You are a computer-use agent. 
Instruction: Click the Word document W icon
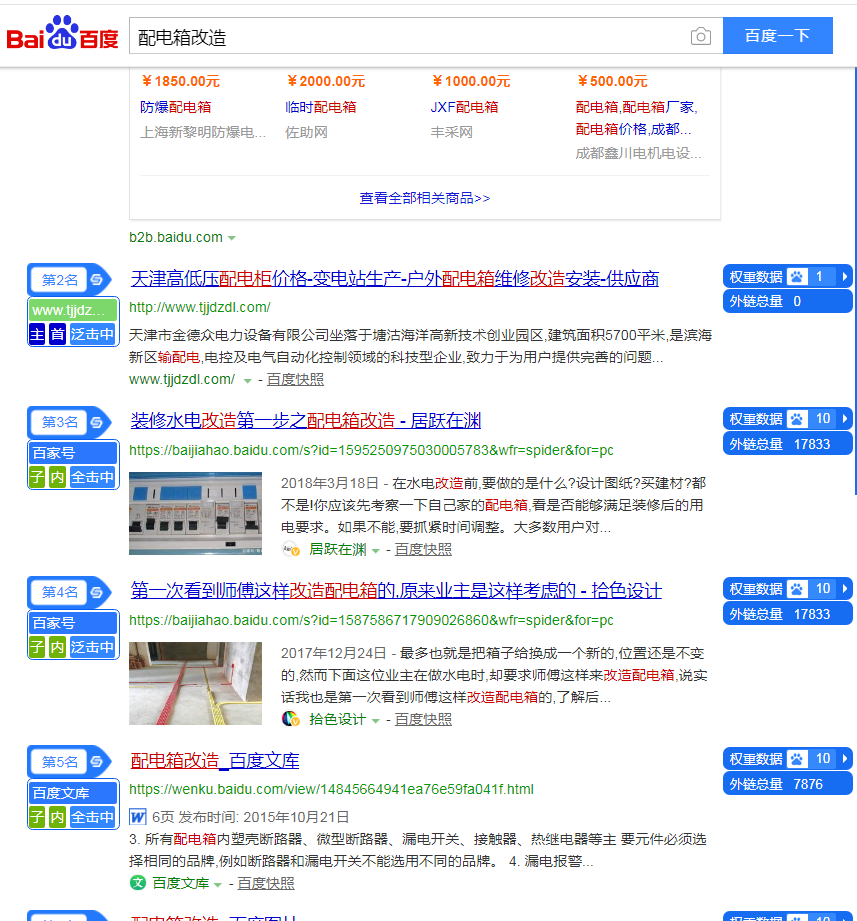(138, 816)
